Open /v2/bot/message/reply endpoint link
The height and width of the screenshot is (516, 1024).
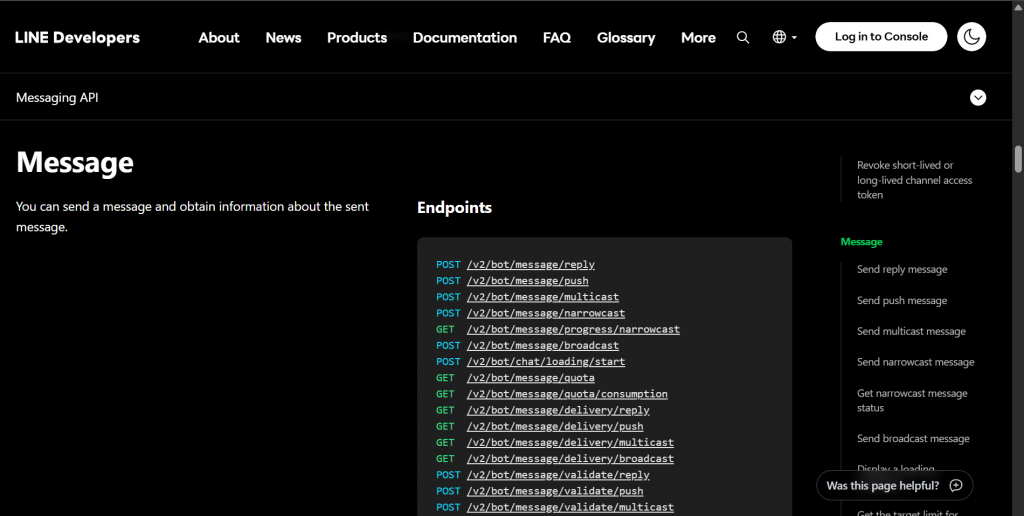pos(530,265)
